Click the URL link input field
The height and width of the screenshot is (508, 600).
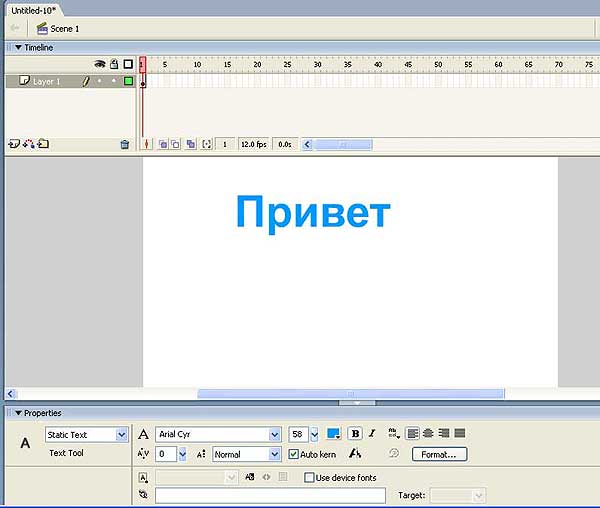click(x=270, y=495)
